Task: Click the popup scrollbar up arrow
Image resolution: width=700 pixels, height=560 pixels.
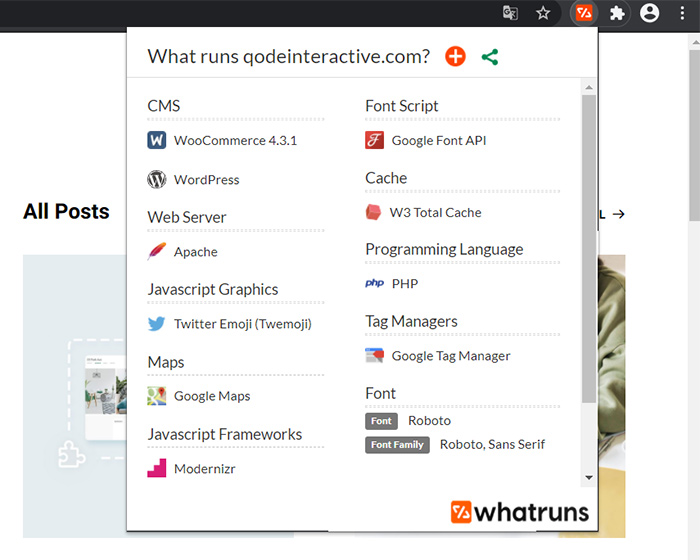Action: pos(589,87)
